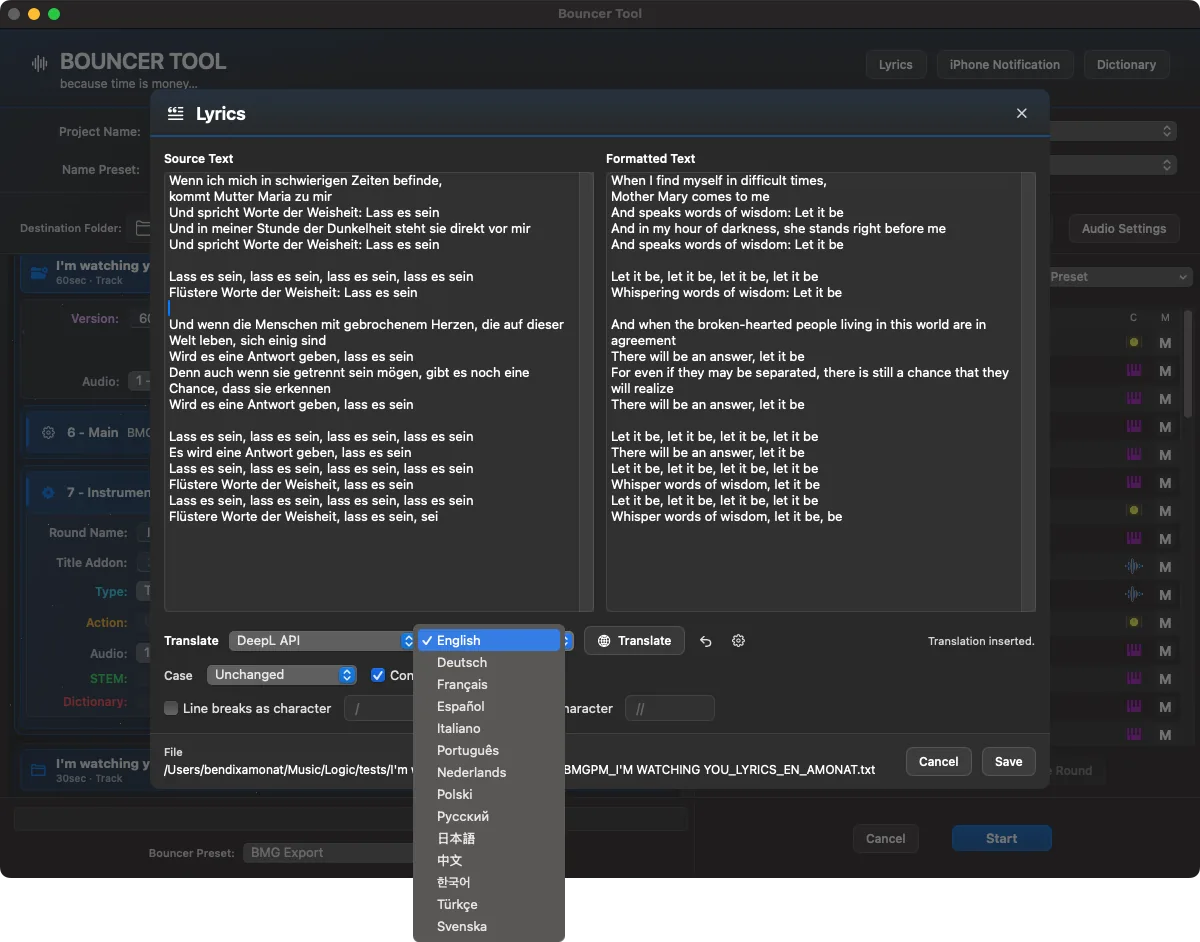Open Audio Settings button

click(x=1123, y=229)
